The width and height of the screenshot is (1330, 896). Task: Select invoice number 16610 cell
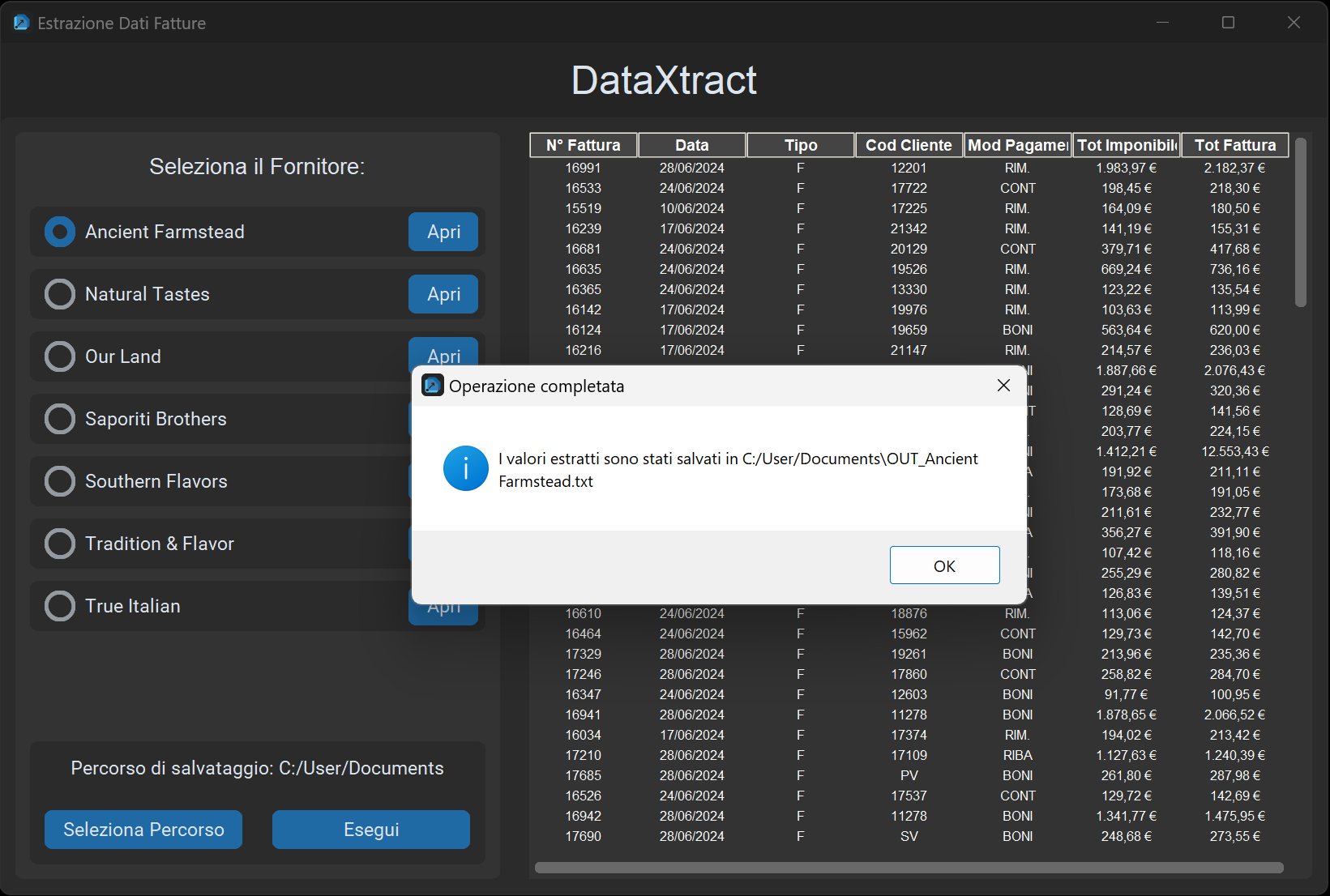pos(584,614)
